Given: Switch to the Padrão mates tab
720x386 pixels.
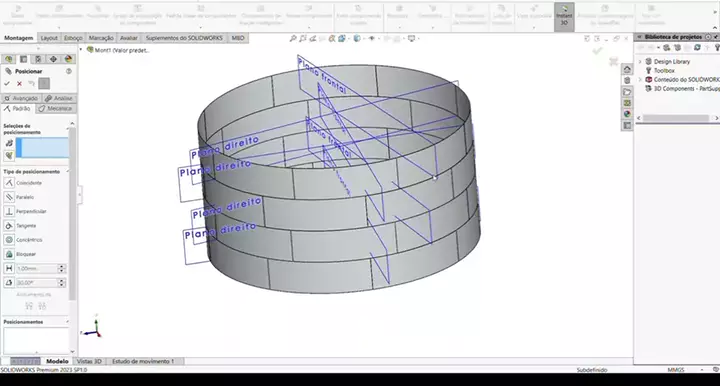Looking at the screenshot, I should click(x=17, y=108).
